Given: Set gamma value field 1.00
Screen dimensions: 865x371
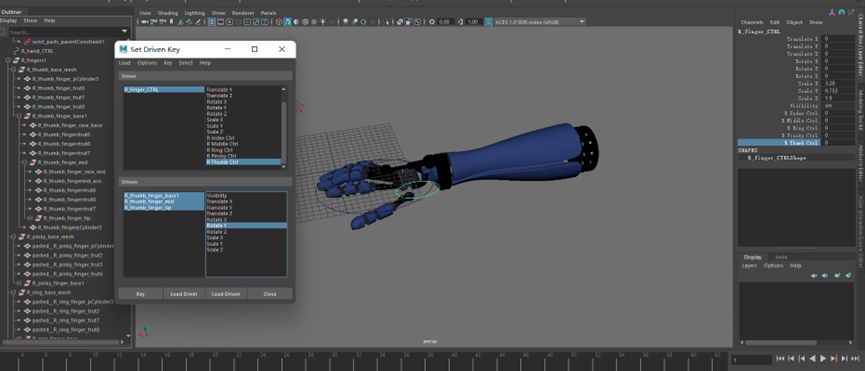Looking at the screenshot, I should click(473, 22).
